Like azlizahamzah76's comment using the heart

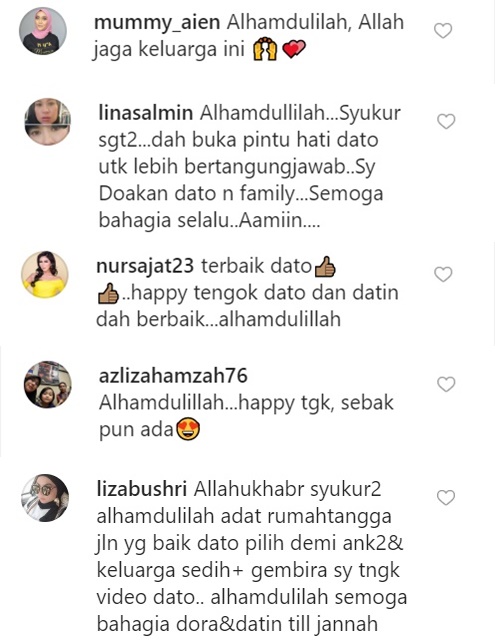(x=446, y=384)
